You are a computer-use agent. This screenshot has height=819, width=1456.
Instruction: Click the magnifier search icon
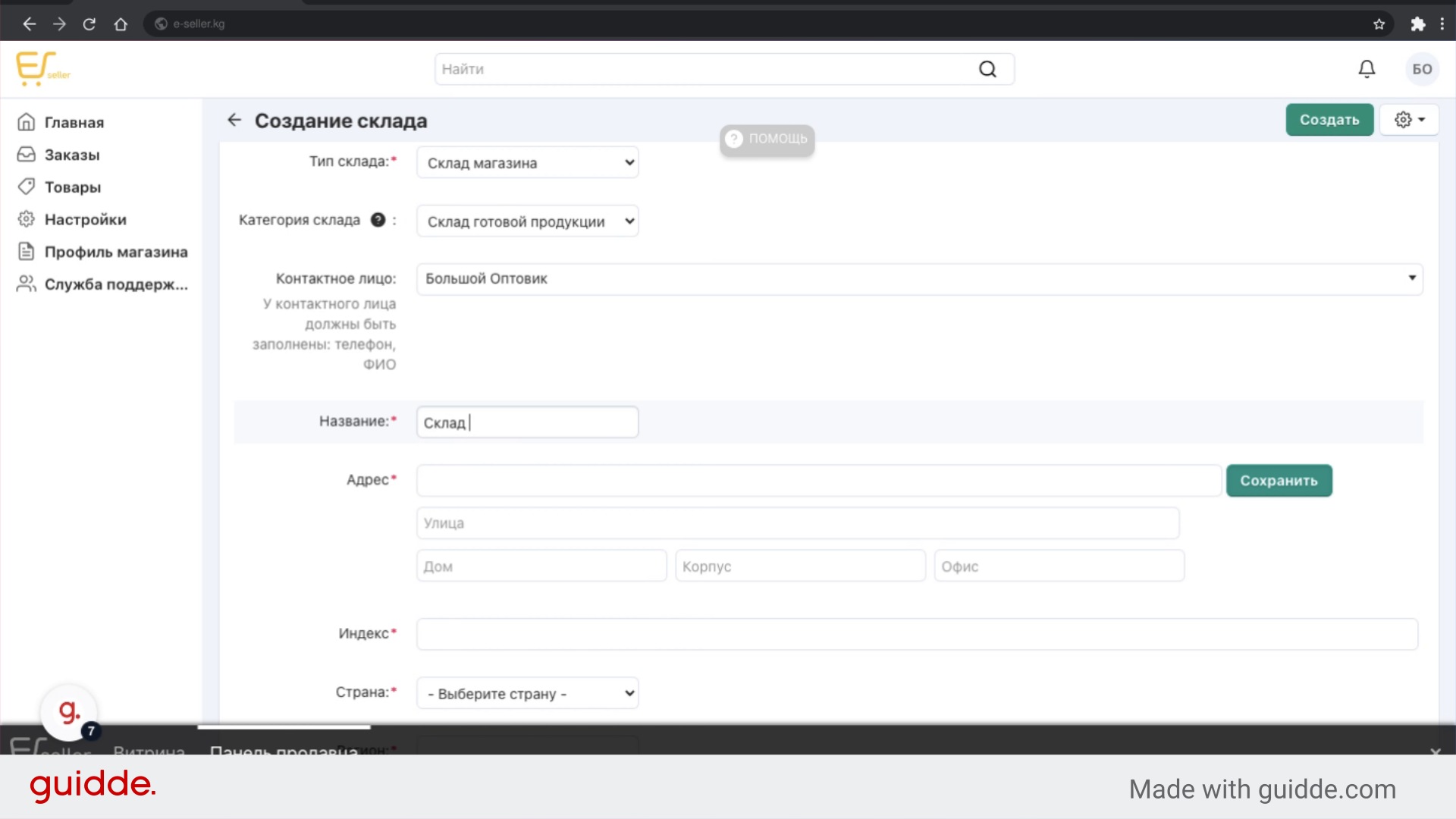(x=987, y=69)
